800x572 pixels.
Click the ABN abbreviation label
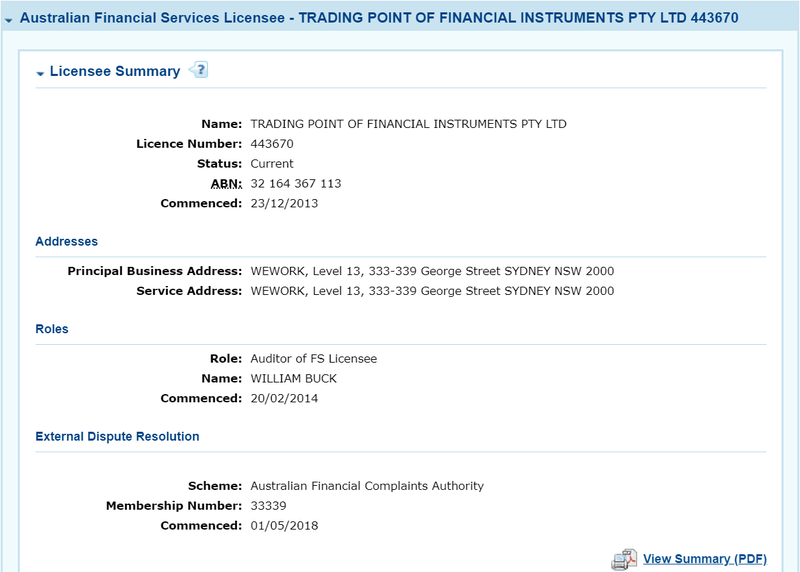(x=227, y=184)
